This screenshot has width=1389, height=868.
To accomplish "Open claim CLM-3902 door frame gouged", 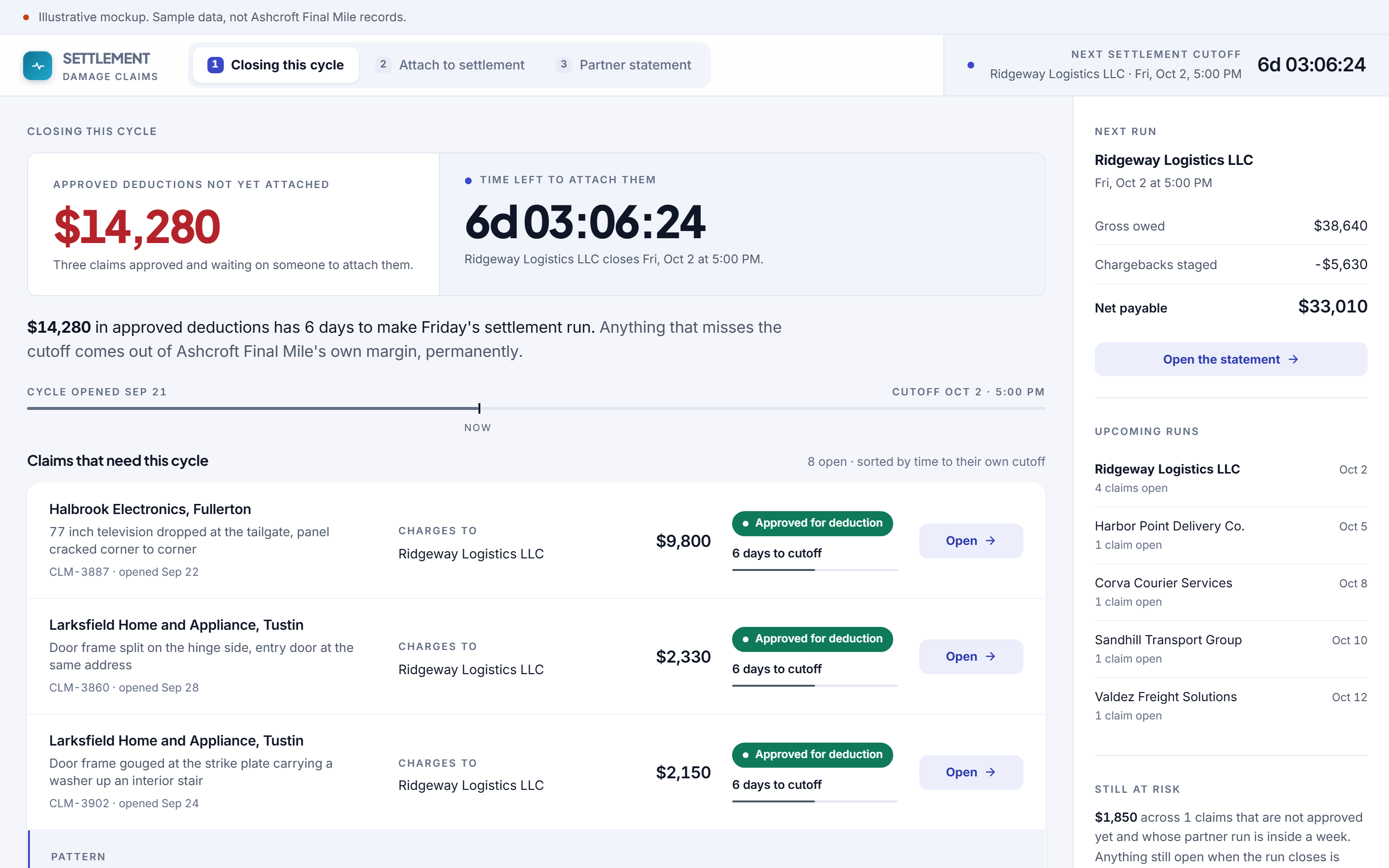I will (970, 772).
